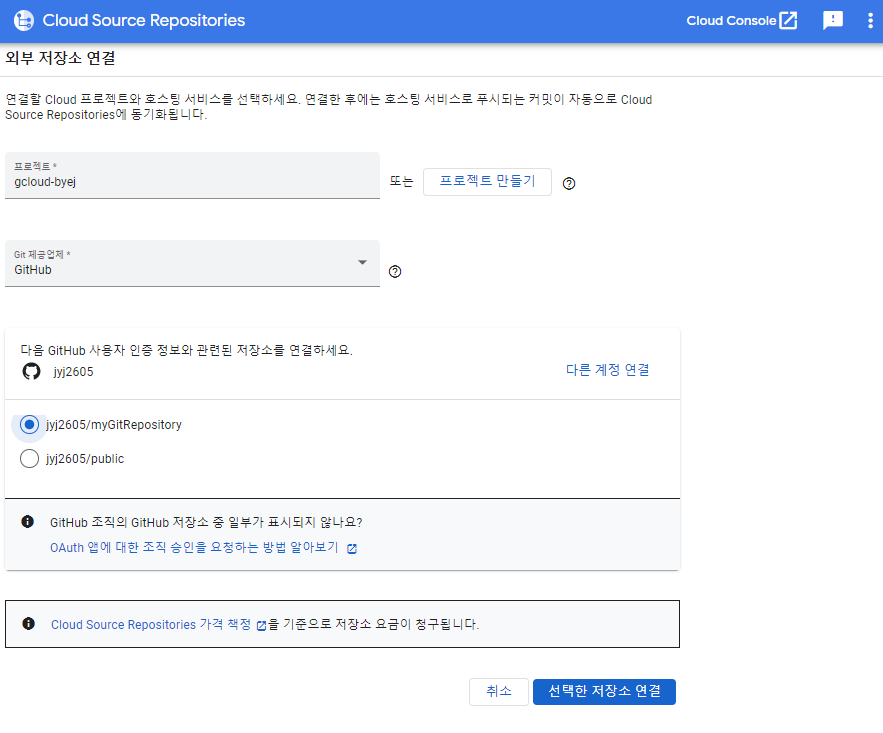Click info icon beside pricing notice

[28, 624]
